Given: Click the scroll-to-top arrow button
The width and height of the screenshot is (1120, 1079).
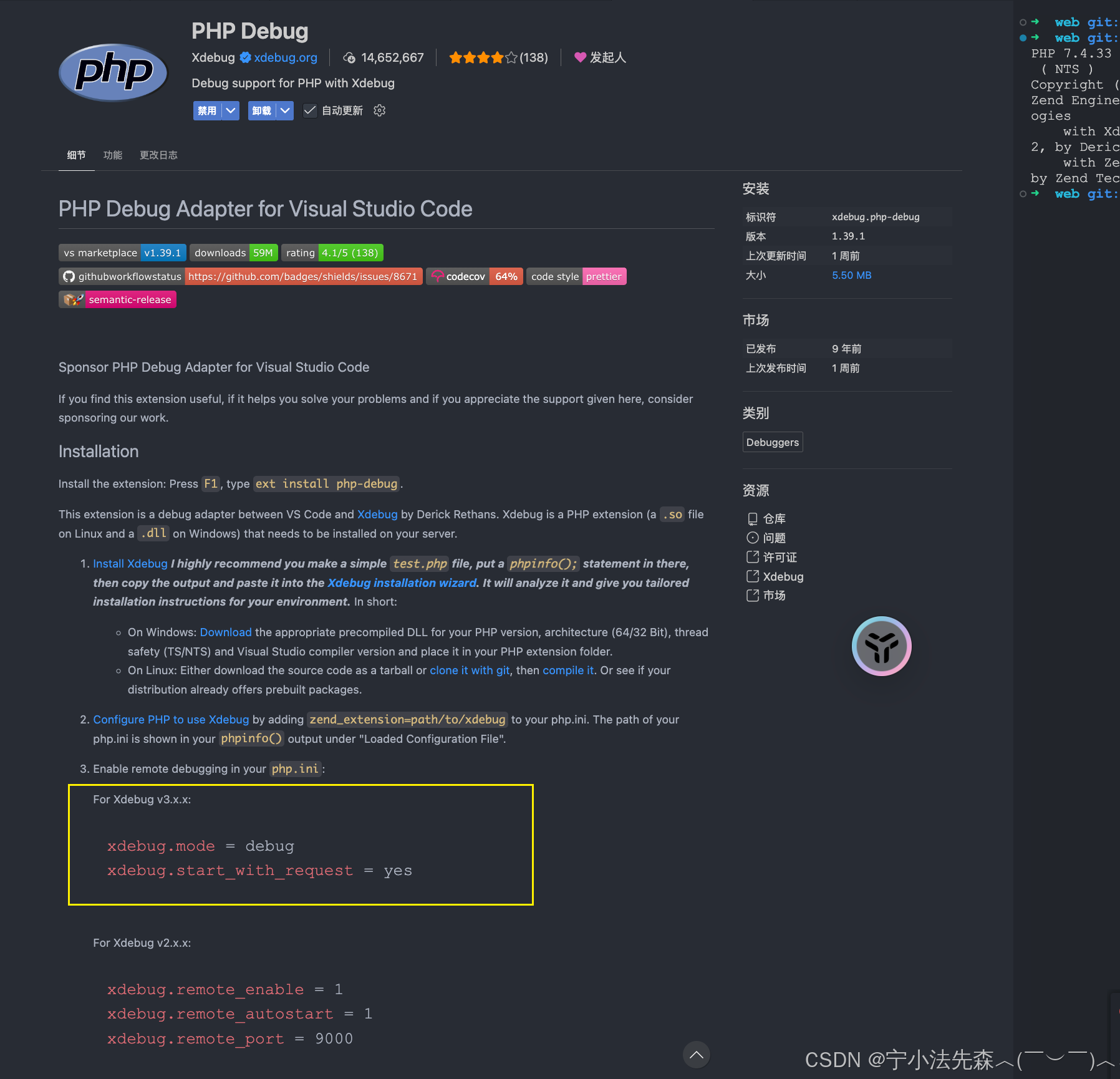Looking at the screenshot, I should (697, 1055).
